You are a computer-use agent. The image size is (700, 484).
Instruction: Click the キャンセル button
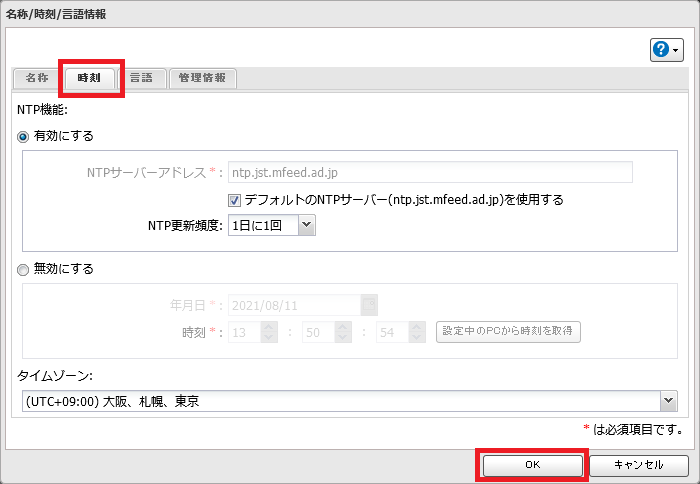pyautogui.click(x=638, y=465)
